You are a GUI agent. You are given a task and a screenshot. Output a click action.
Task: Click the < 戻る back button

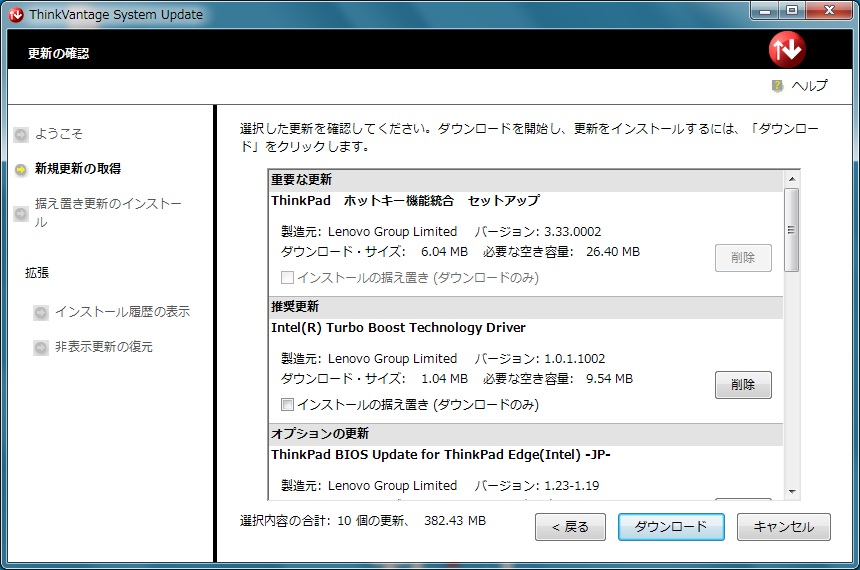pyautogui.click(x=570, y=527)
